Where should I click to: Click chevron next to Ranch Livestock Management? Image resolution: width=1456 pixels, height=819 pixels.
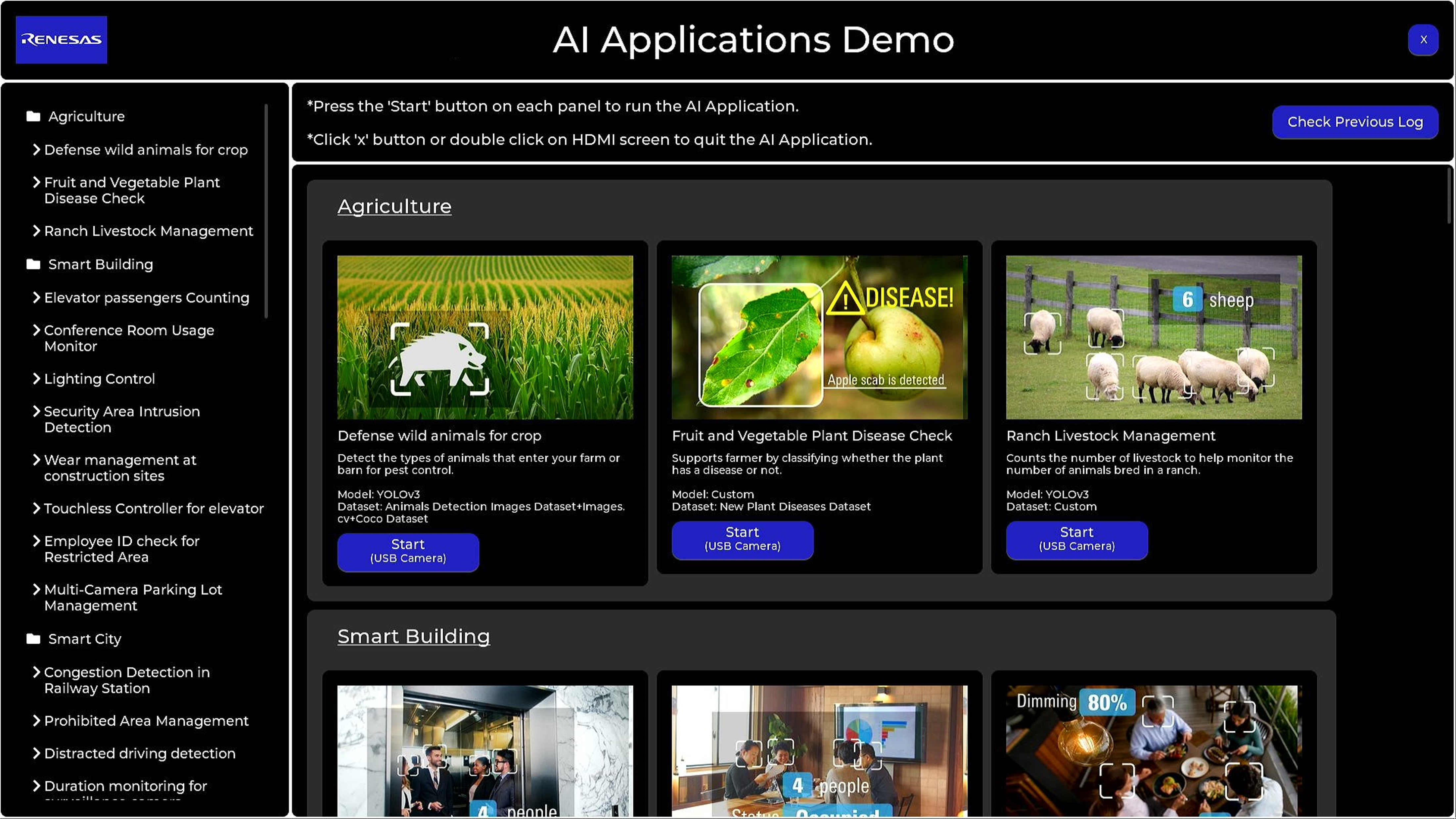click(37, 231)
